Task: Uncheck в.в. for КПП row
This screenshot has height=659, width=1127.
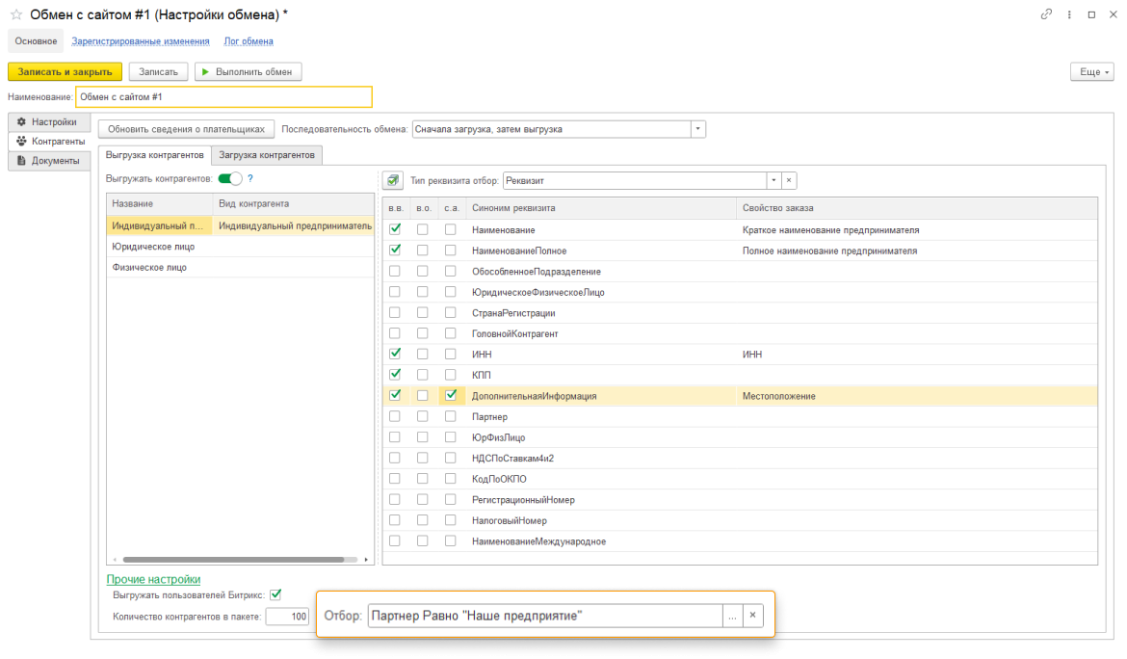Action: 395,374
